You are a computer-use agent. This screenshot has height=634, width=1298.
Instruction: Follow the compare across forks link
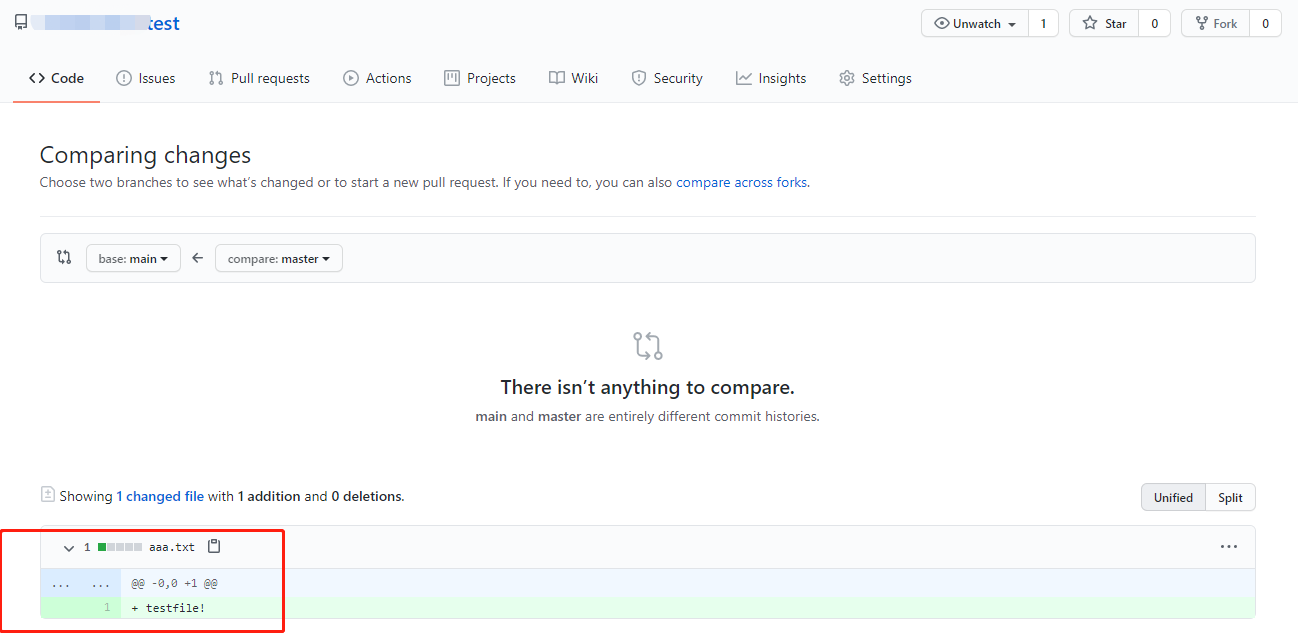741,183
